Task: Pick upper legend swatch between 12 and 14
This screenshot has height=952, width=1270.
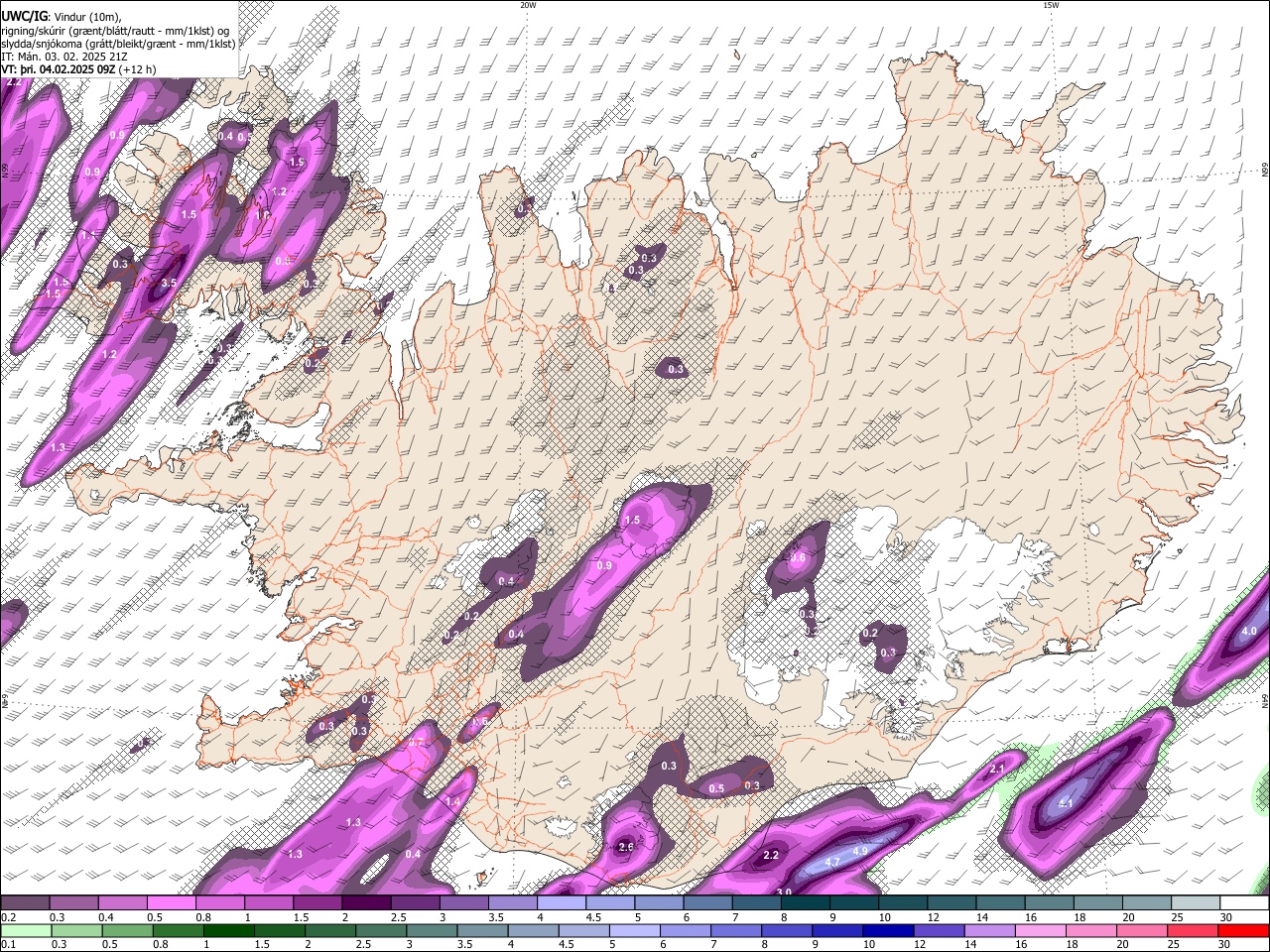Action: (952, 902)
